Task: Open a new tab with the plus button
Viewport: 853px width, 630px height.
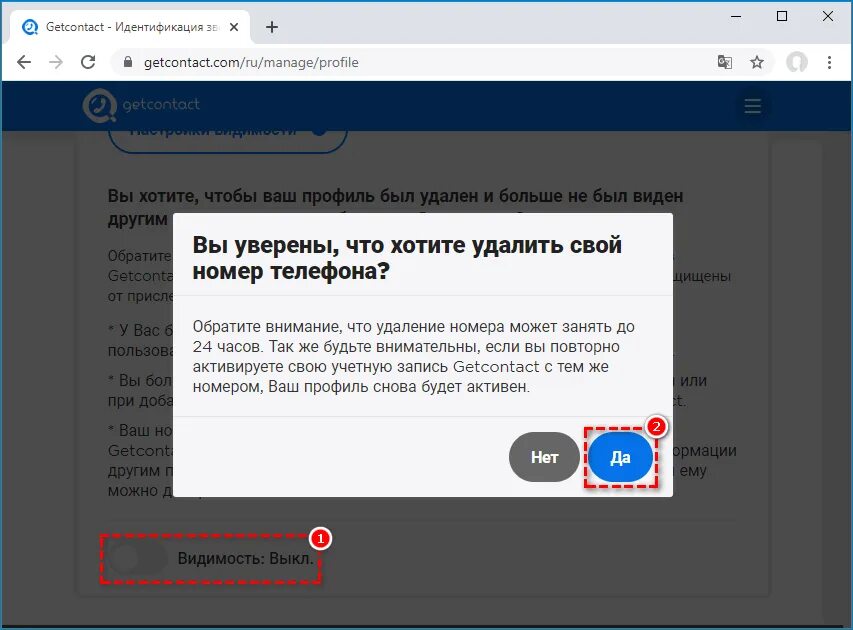Action: pos(272,27)
